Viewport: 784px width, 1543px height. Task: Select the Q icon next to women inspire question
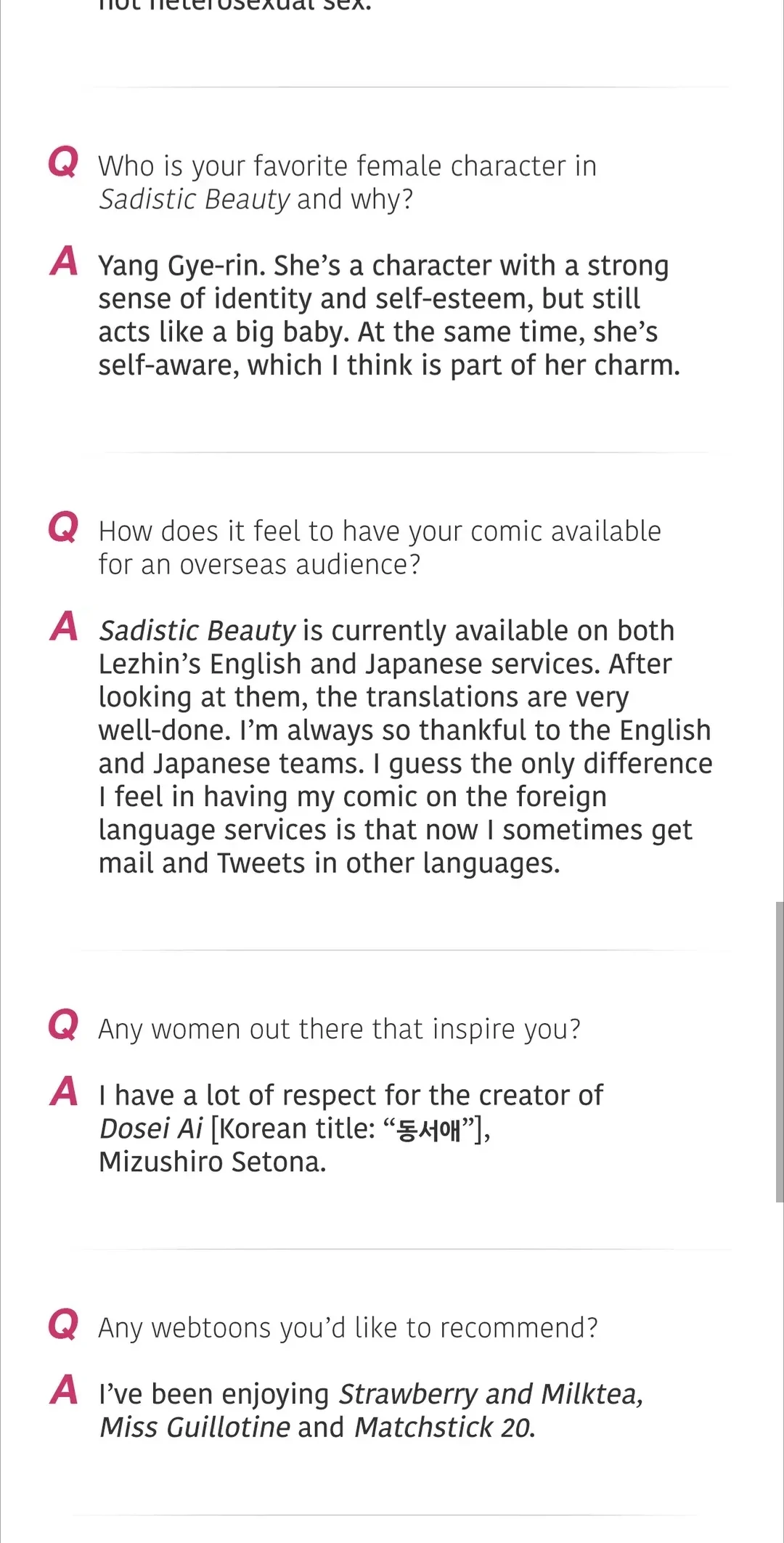63,1025
